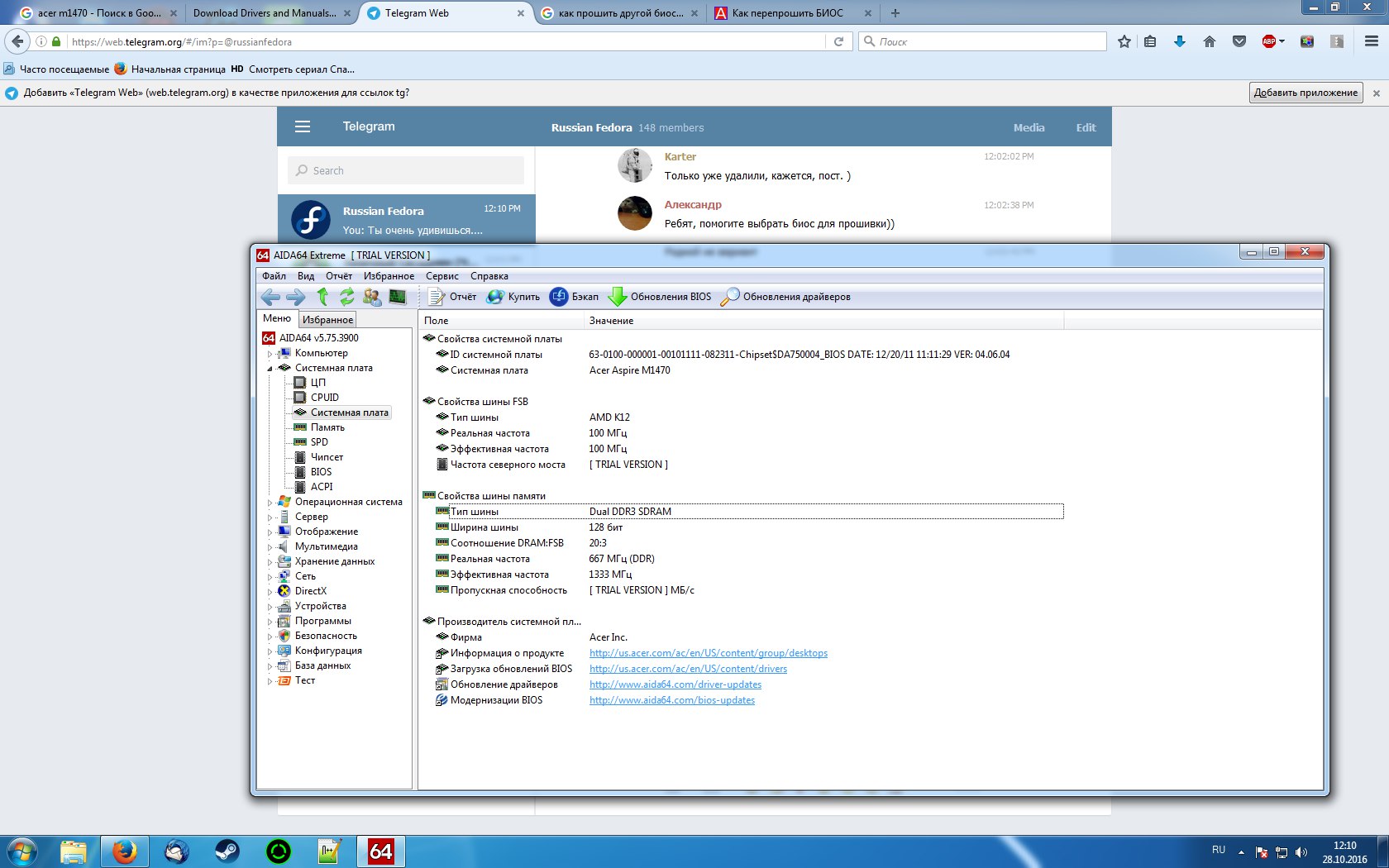Select ACPI in the tree
Viewport: 1389px width, 868px height.
(x=322, y=487)
